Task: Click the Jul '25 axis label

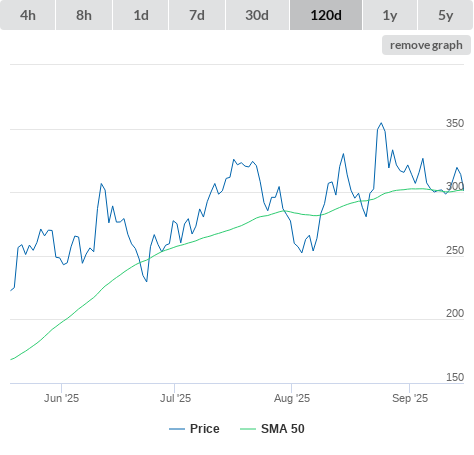Action: pyautogui.click(x=175, y=398)
